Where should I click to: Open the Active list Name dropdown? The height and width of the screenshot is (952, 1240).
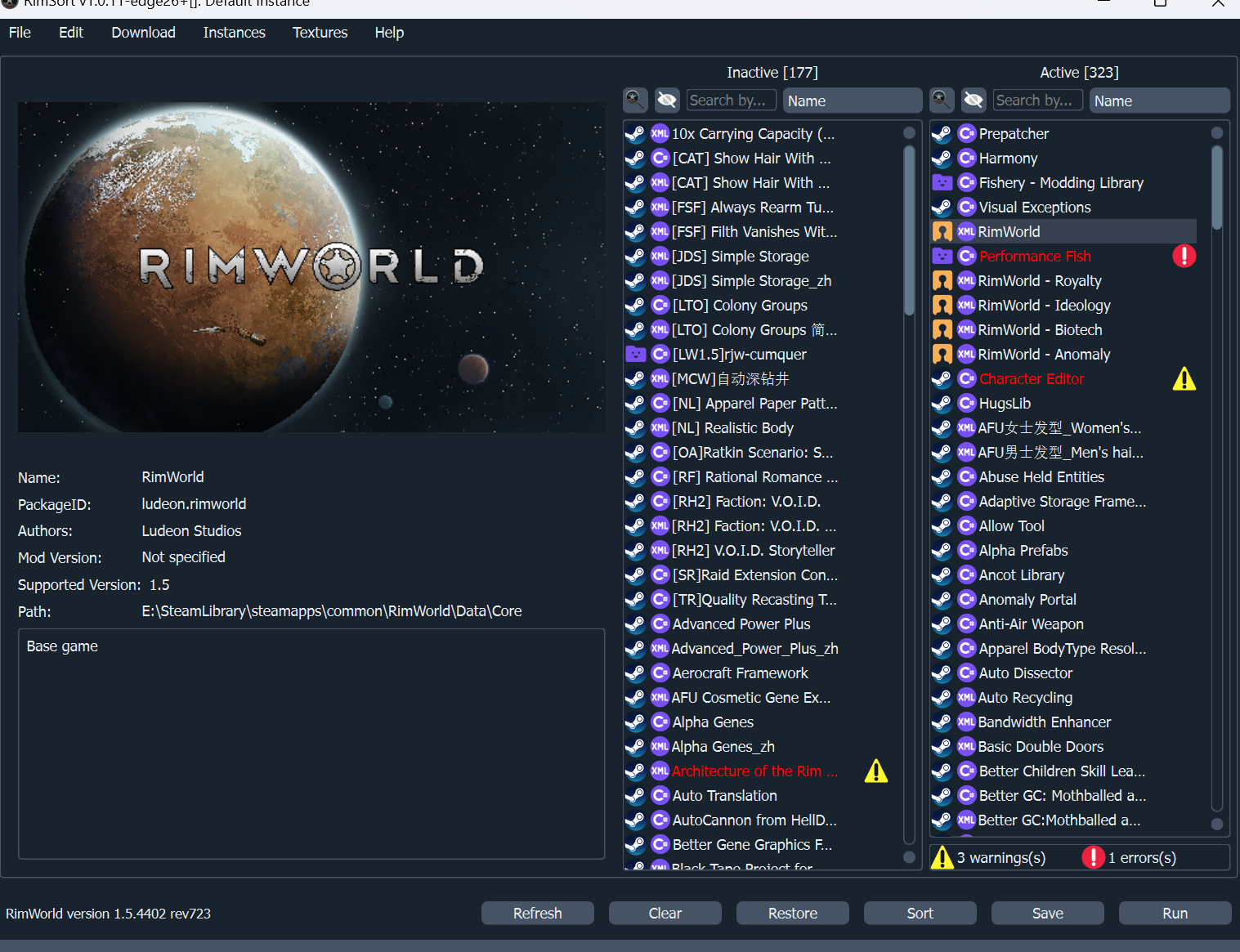pos(1160,101)
